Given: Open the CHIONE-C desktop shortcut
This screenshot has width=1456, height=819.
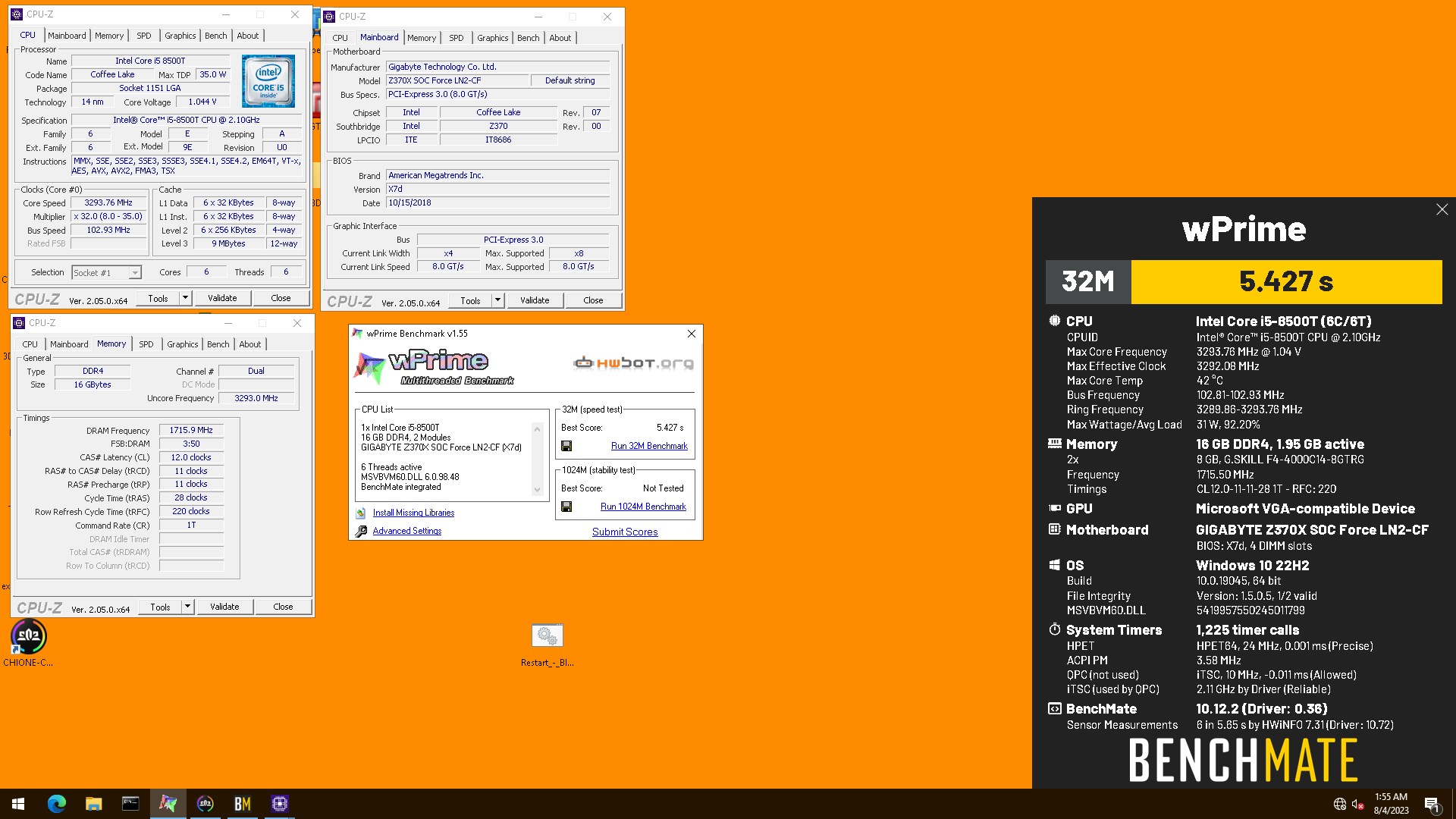Looking at the screenshot, I should (x=29, y=636).
